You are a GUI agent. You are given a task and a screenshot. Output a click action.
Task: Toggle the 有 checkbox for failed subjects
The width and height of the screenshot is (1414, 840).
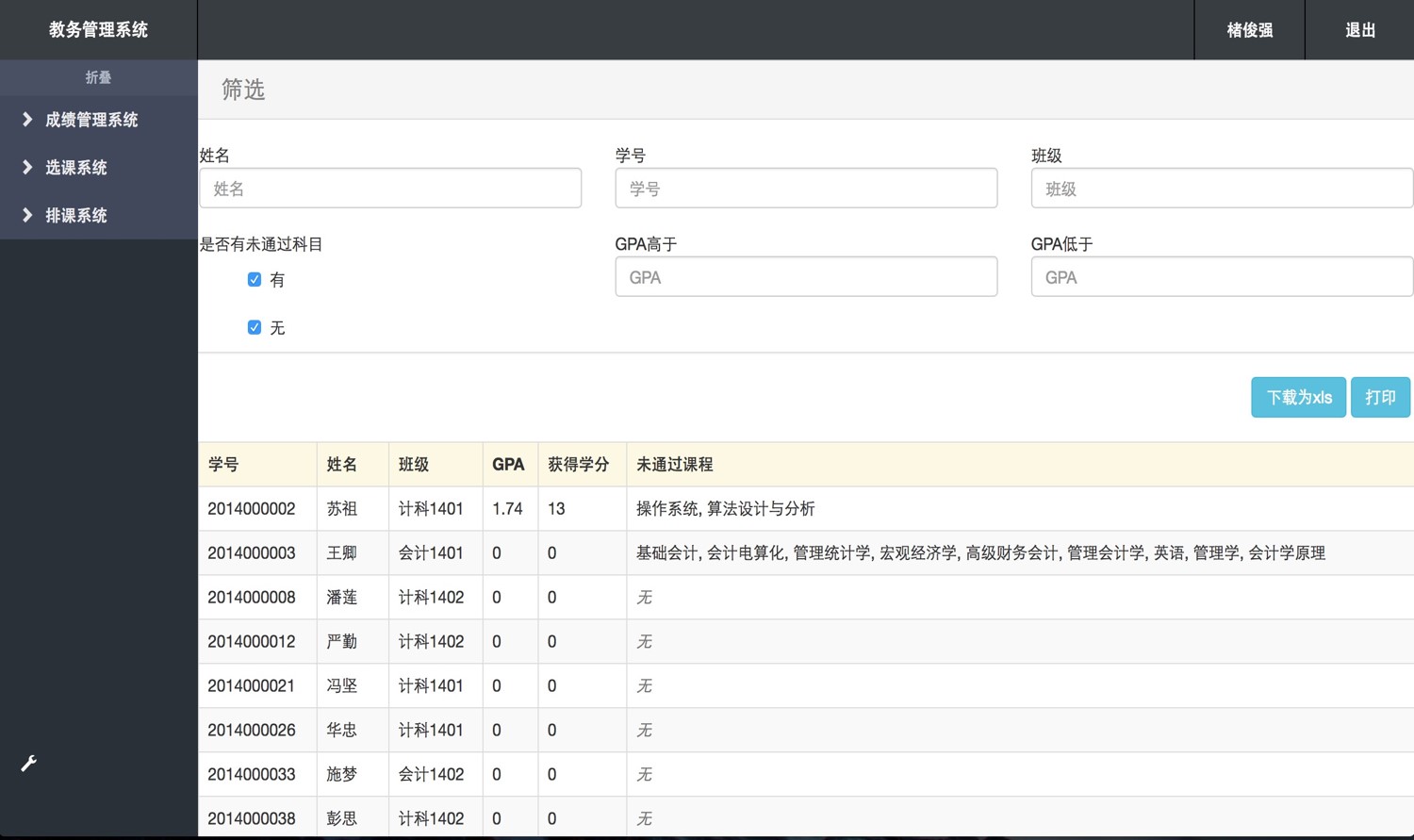[255, 279]
